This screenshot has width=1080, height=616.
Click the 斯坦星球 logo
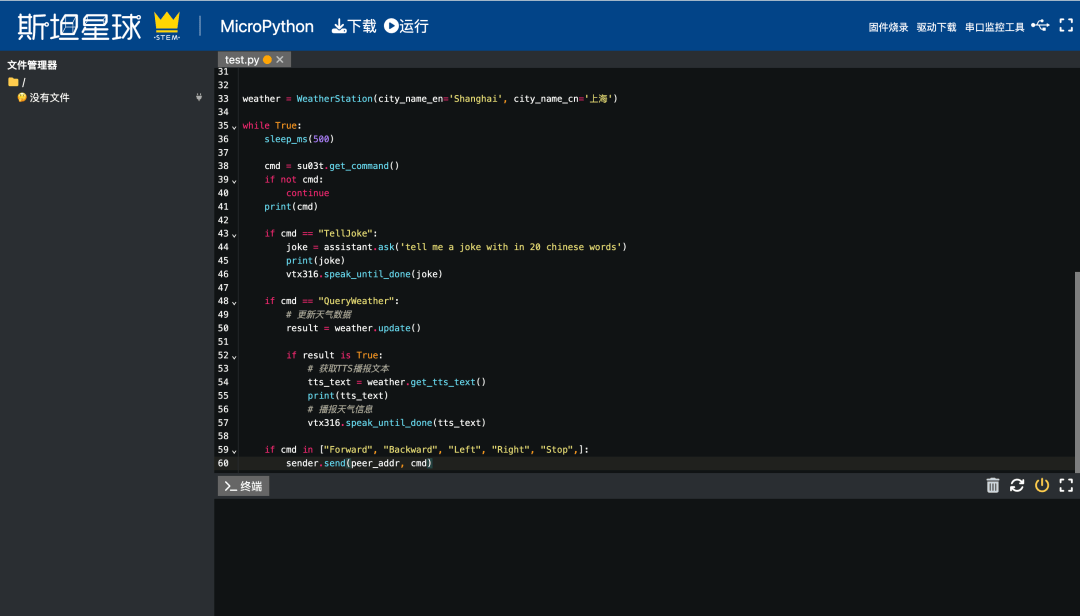point(79,27)
